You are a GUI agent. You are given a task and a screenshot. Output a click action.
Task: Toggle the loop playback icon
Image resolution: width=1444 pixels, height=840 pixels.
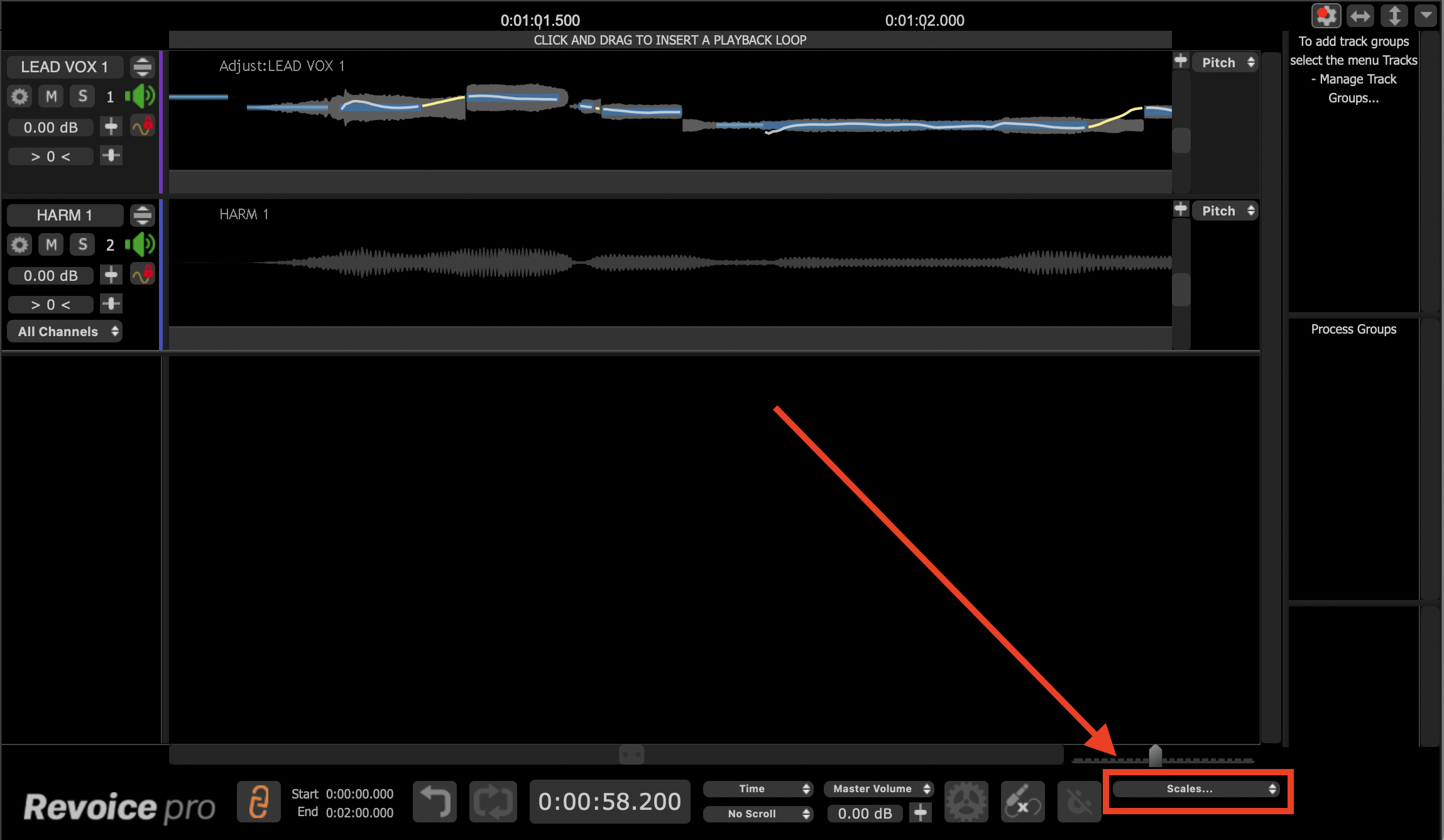(x=493, y=802)
